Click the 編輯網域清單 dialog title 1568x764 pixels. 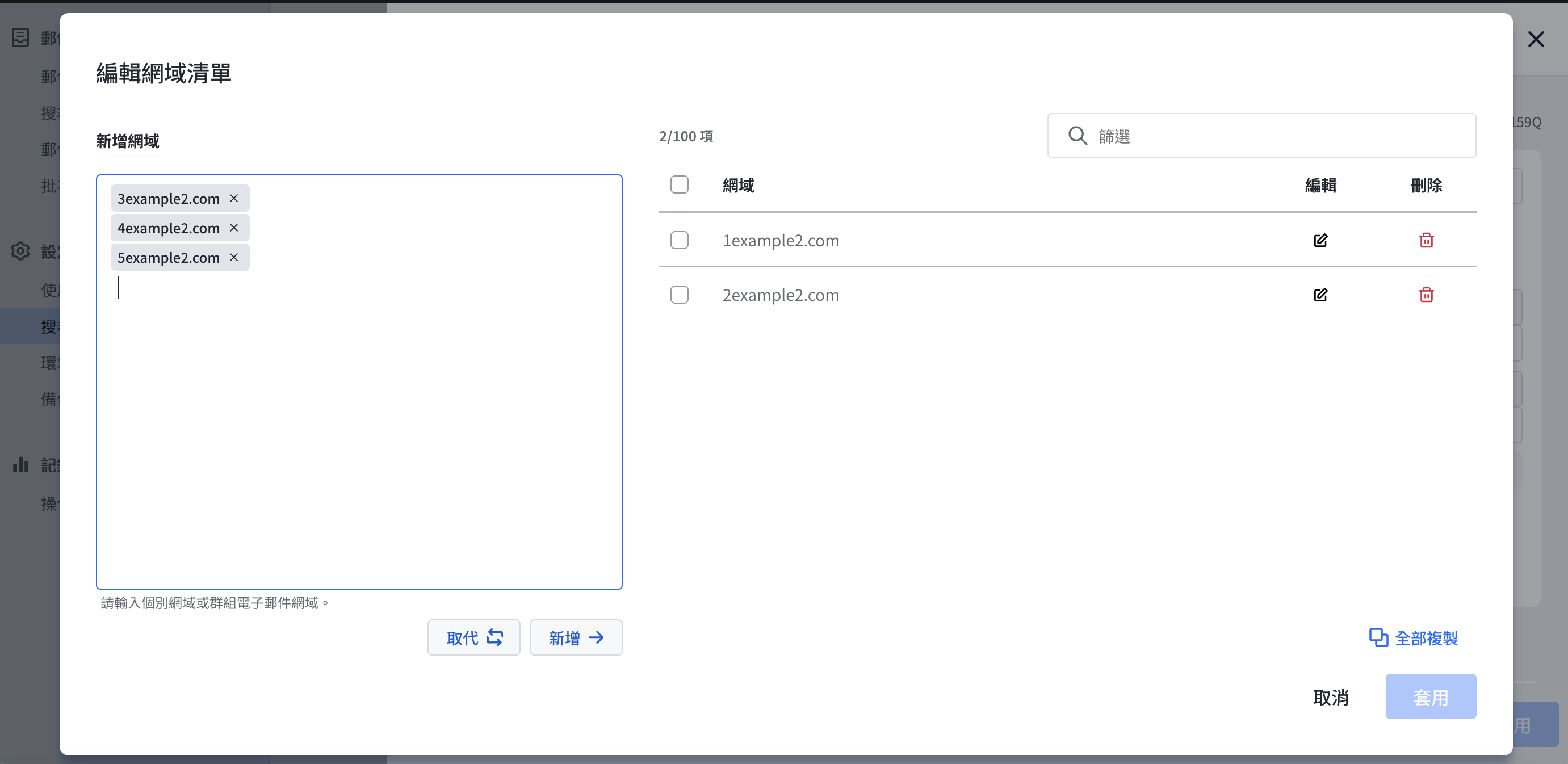163,74
